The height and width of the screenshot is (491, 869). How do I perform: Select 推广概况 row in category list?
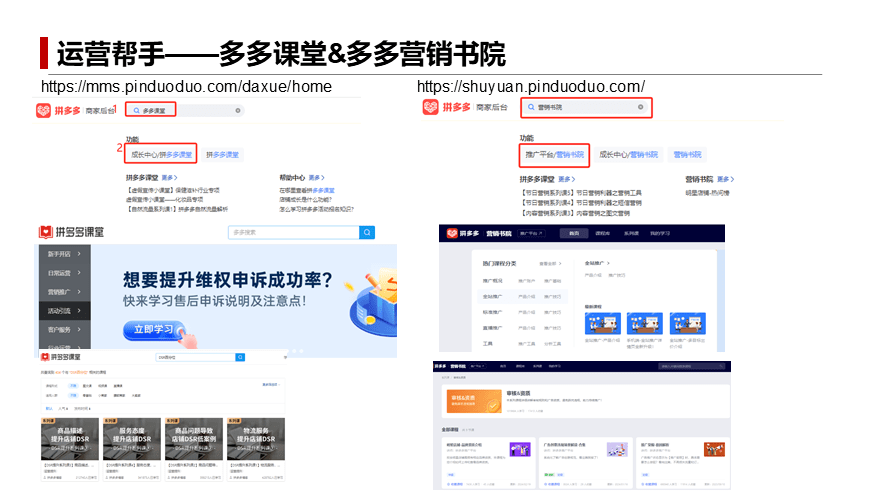click(x=522, y=281)
